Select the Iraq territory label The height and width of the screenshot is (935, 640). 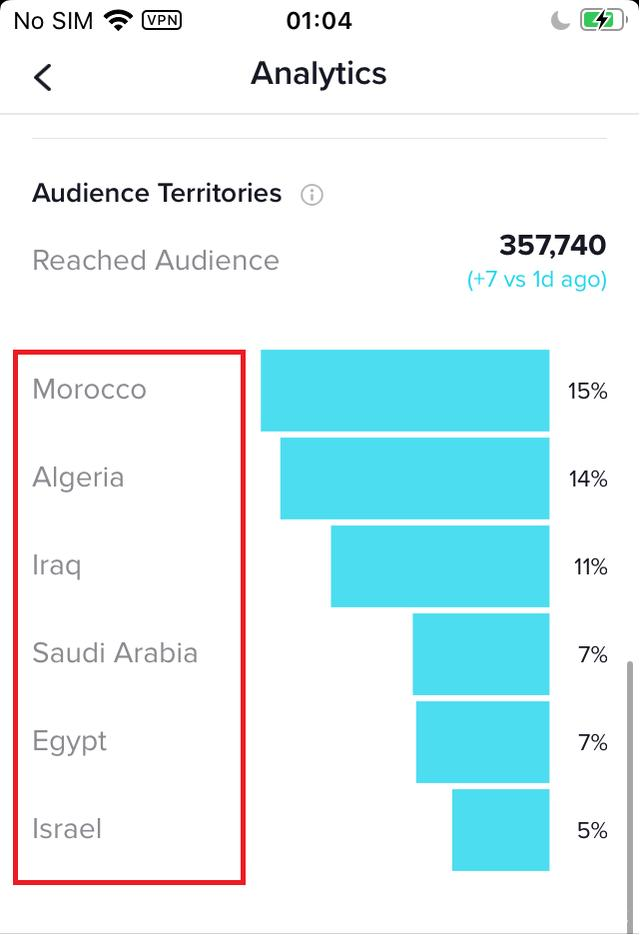tap(57, 565)
